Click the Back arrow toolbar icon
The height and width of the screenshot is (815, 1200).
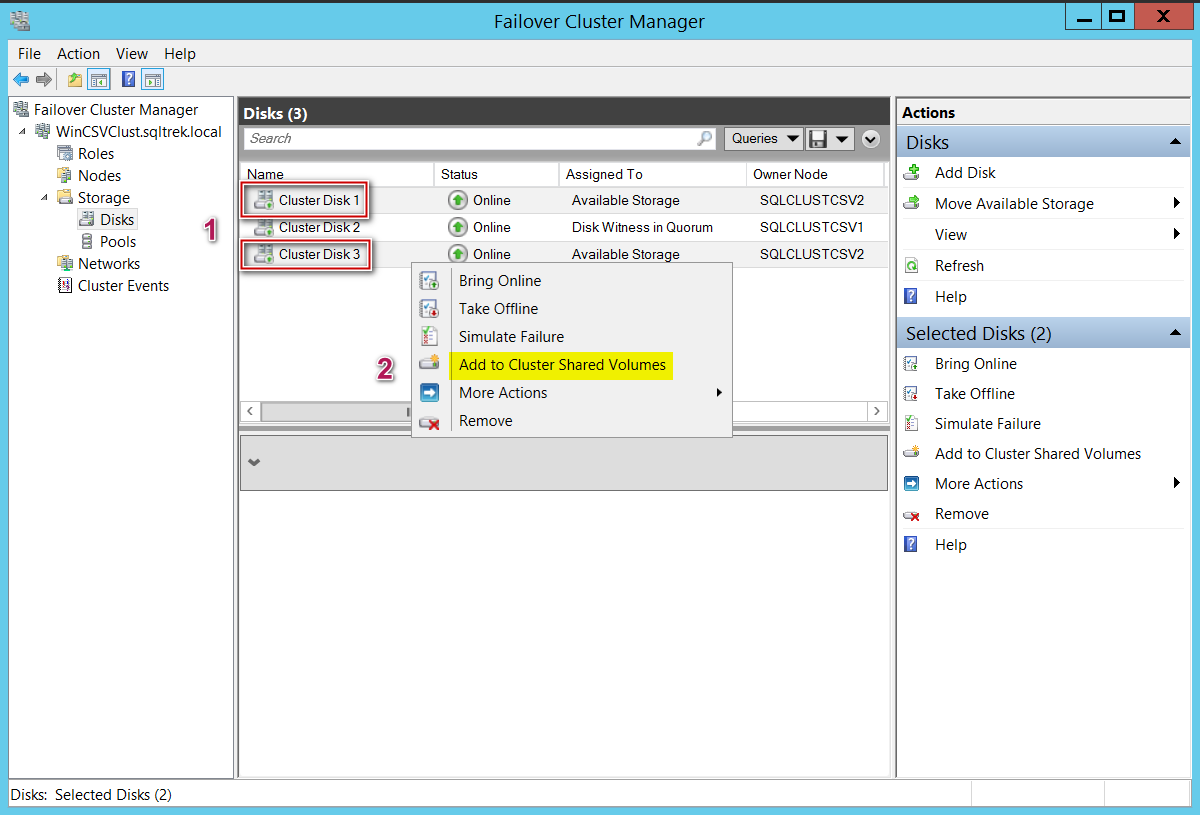21,80
